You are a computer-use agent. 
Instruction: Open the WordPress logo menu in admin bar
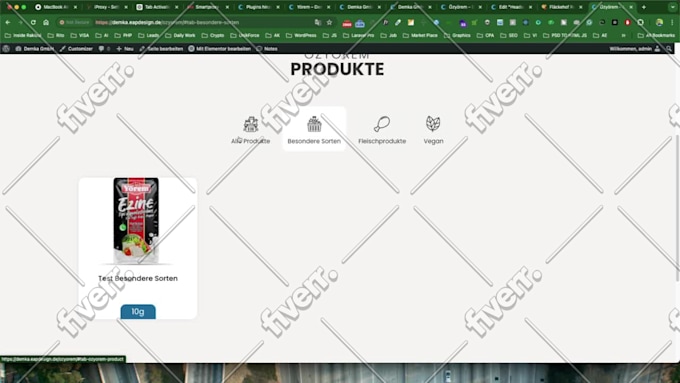point(6,49)
